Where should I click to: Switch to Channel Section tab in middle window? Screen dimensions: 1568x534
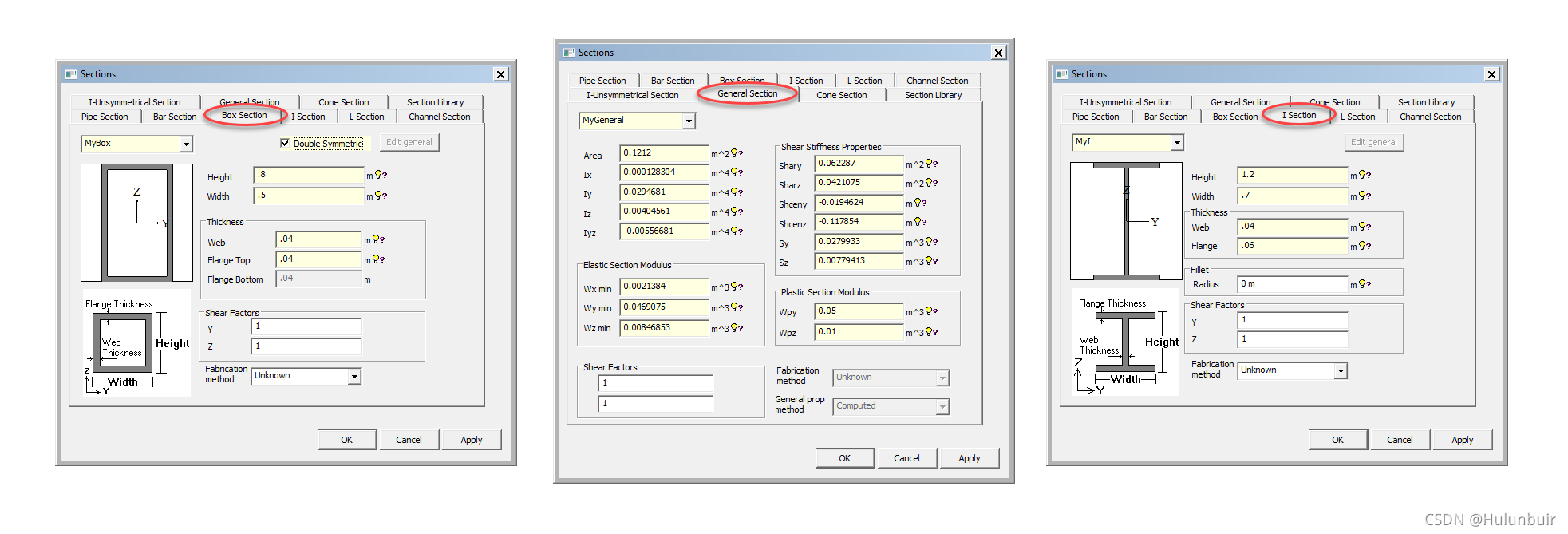pyautogui.click(x=938, y=81)
